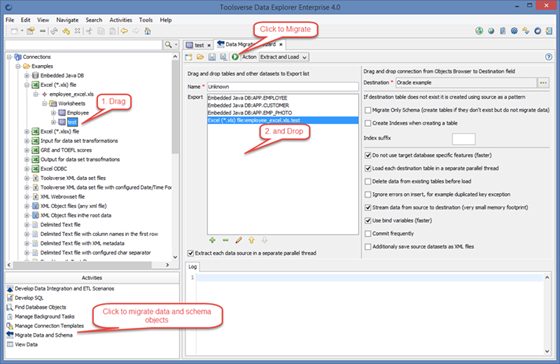
Task: Close the test tab
Action: point(209,45)
